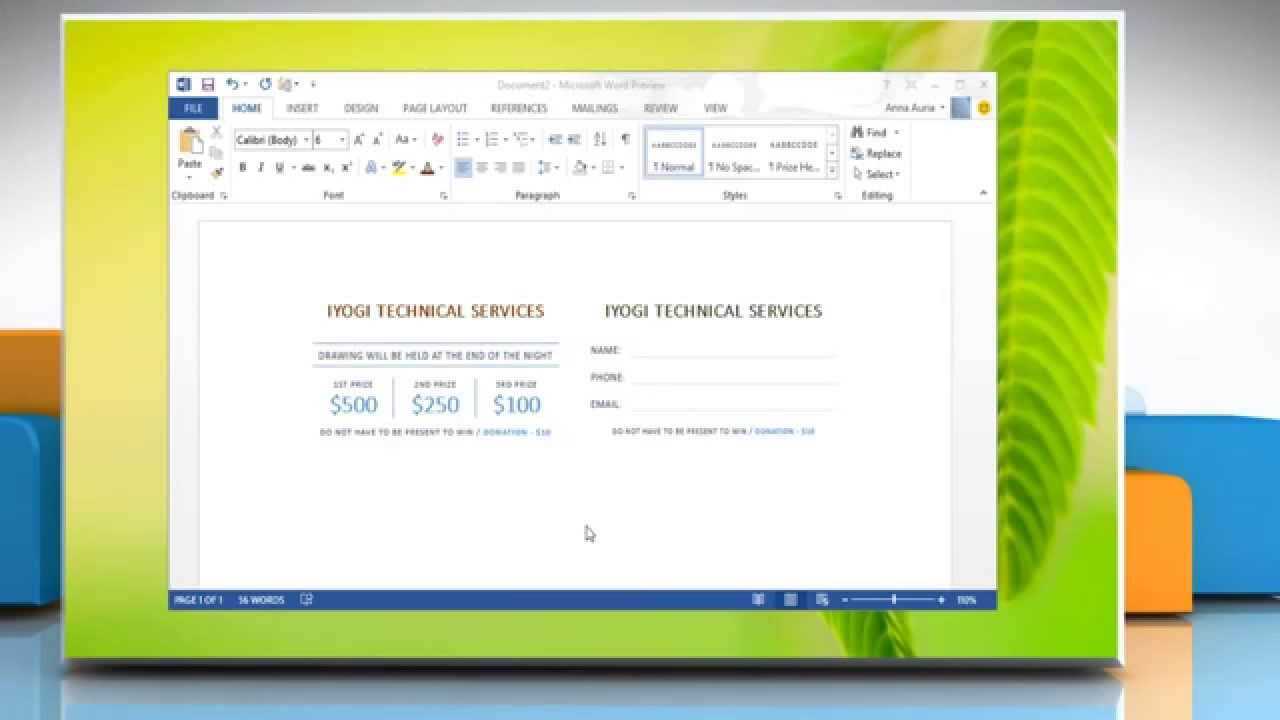Toggle Print Layout view in status bar
The image size is (1280, 720).
tap(790, 600)
